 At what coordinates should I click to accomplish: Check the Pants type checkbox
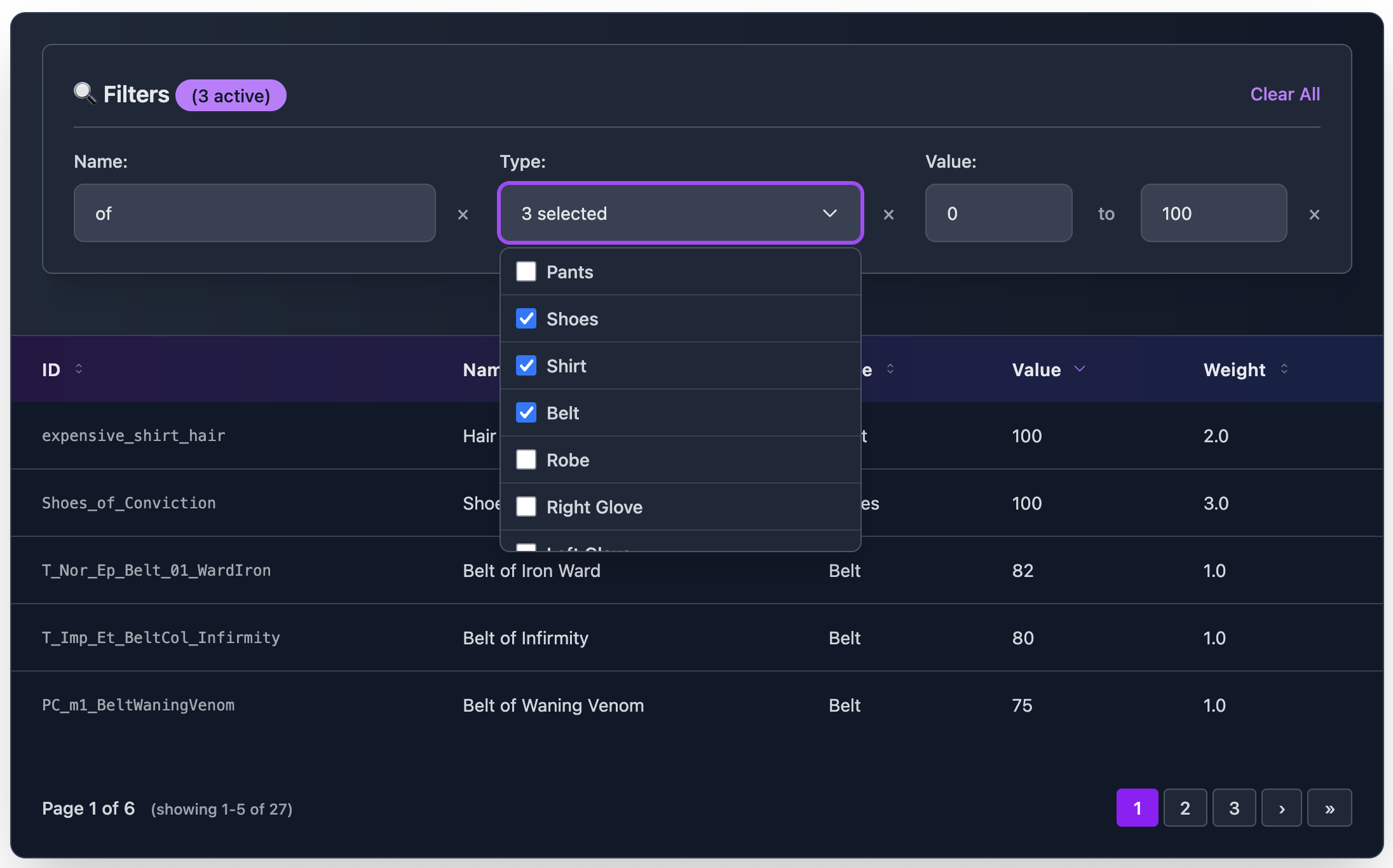pos(526,271)
